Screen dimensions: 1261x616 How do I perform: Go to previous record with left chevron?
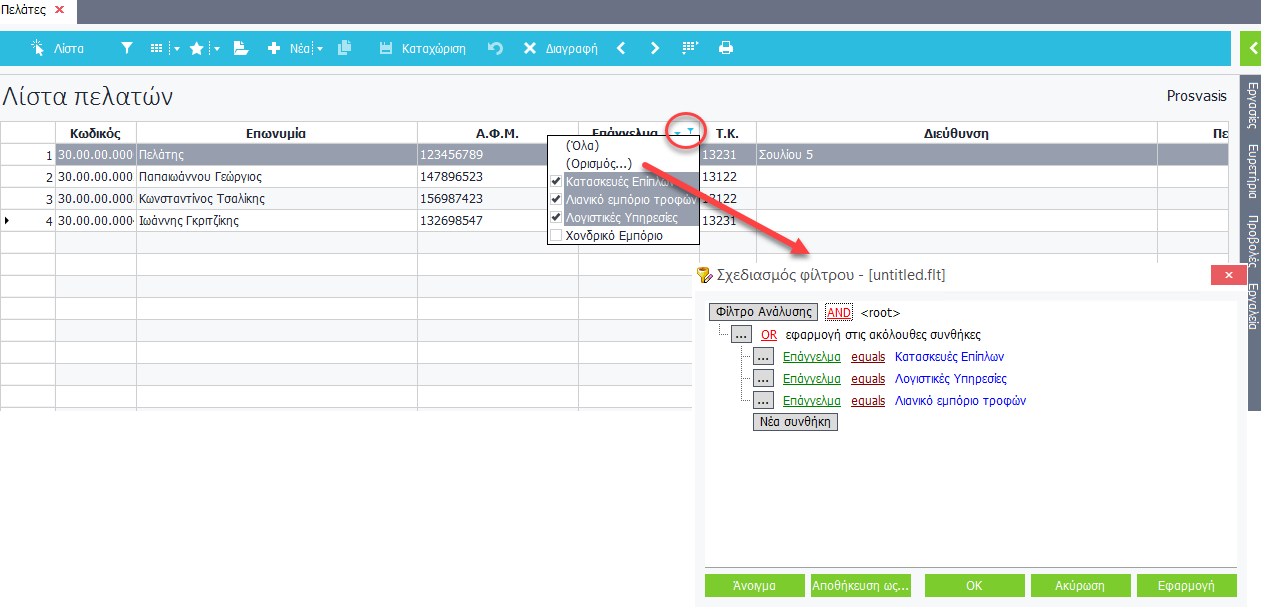tap(621, 48)
